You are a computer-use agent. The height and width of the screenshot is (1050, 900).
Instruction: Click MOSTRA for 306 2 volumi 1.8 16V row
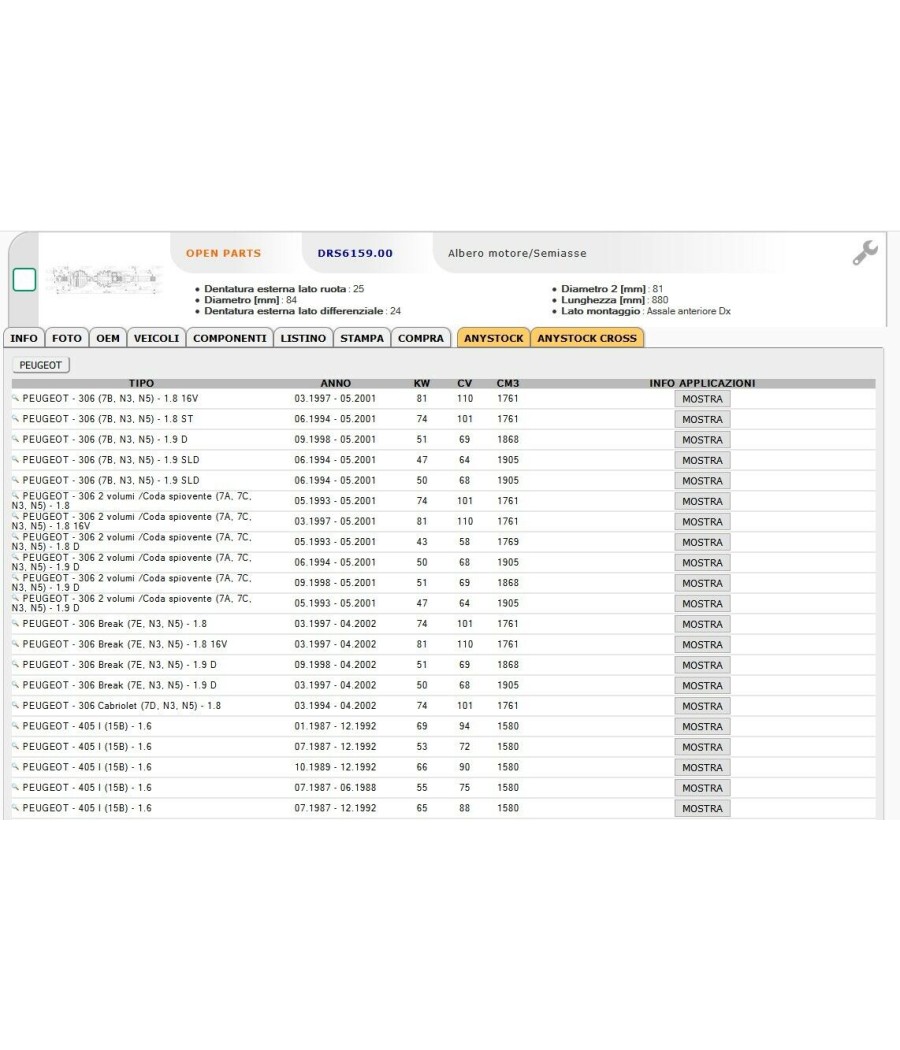tap(702, 522)
